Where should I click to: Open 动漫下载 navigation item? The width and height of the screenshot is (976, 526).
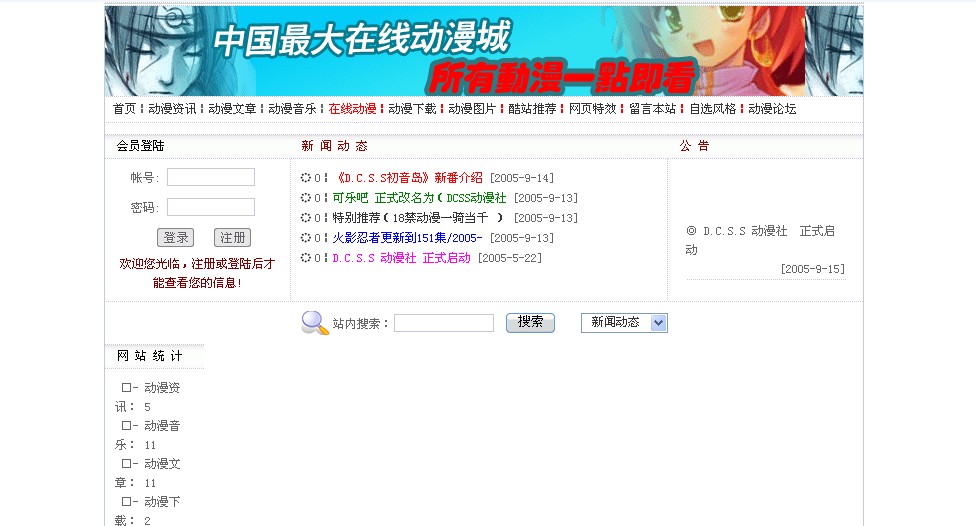click(x=412, y=109)
